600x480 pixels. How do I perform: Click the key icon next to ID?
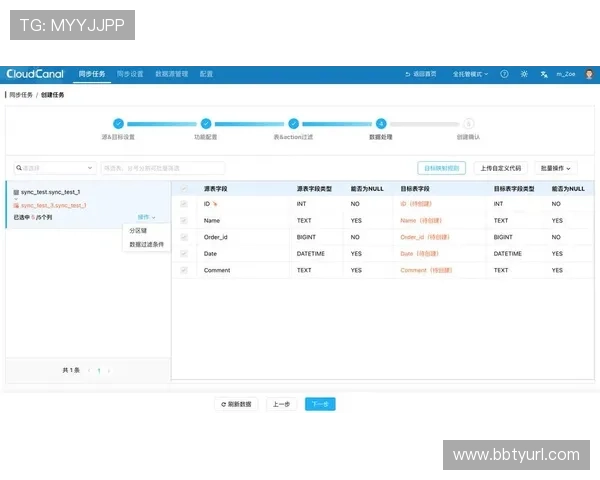coord(215,204)
